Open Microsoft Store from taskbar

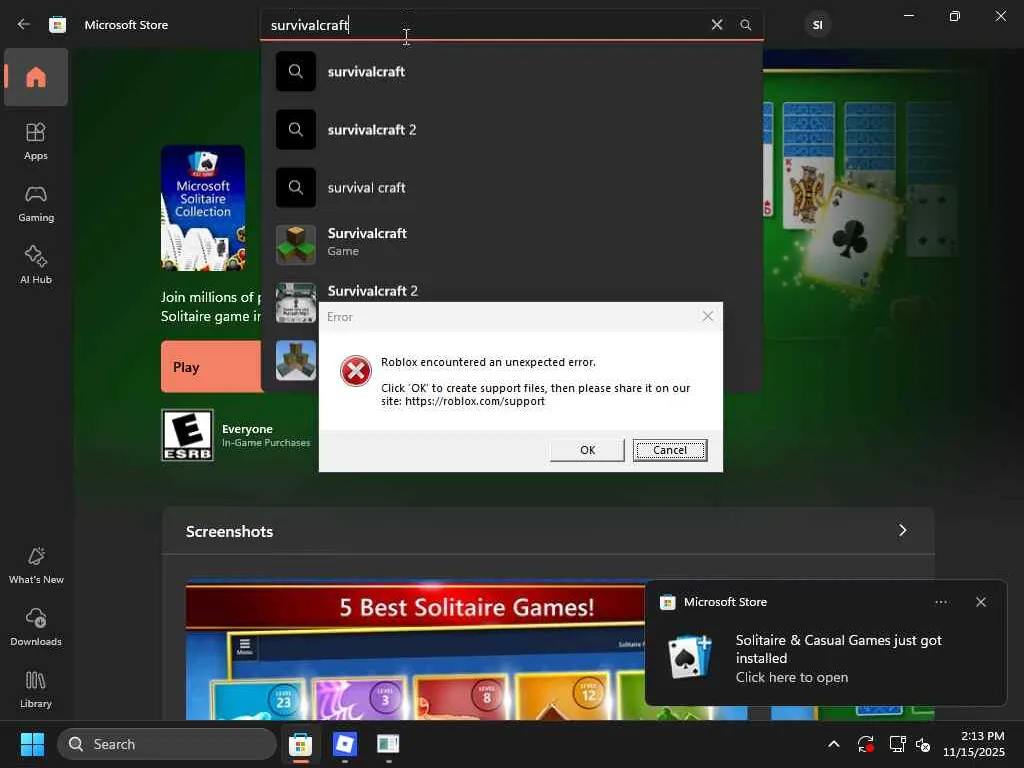point(300,744)
